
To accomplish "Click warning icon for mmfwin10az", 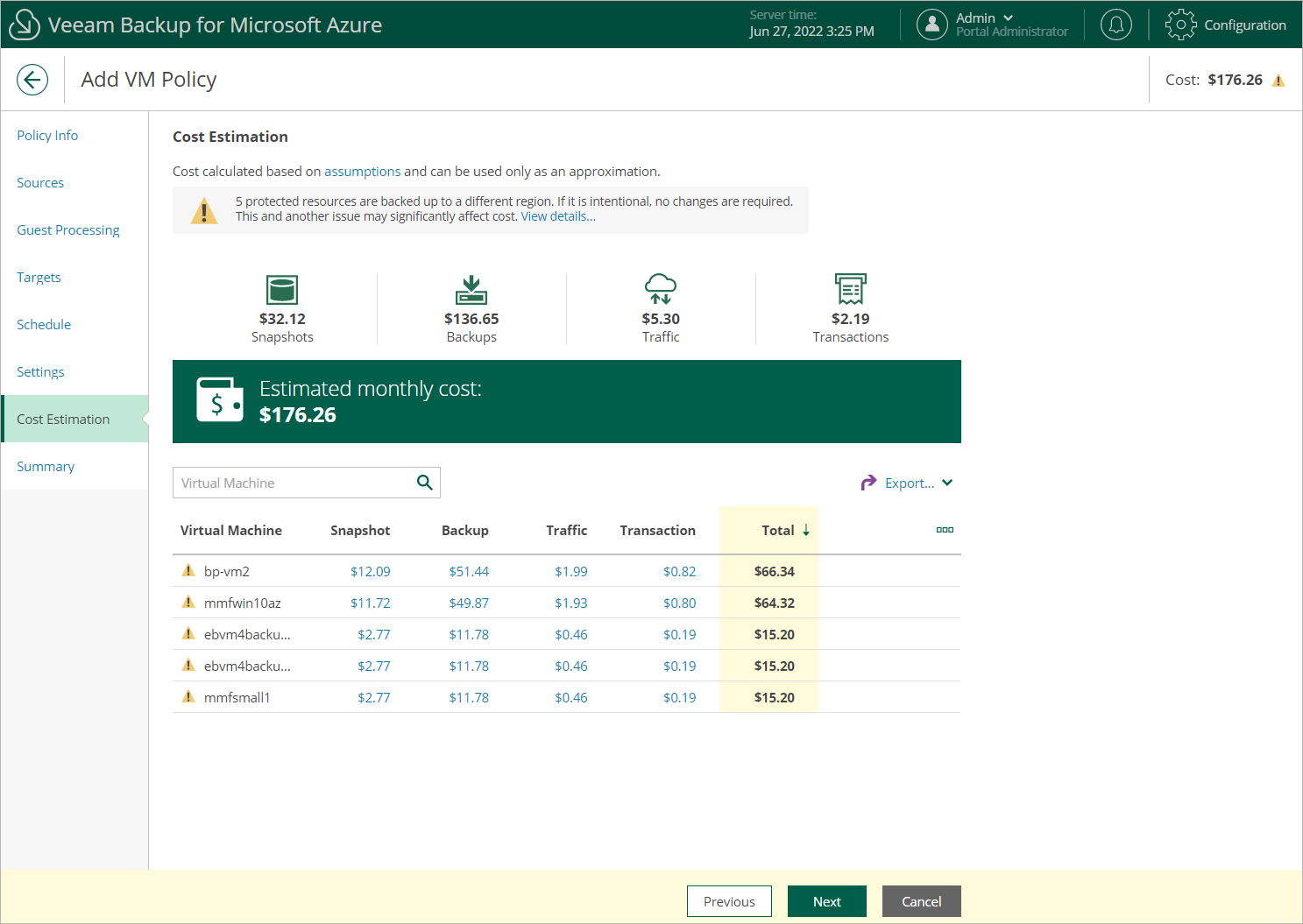I will tap(188, 603).
